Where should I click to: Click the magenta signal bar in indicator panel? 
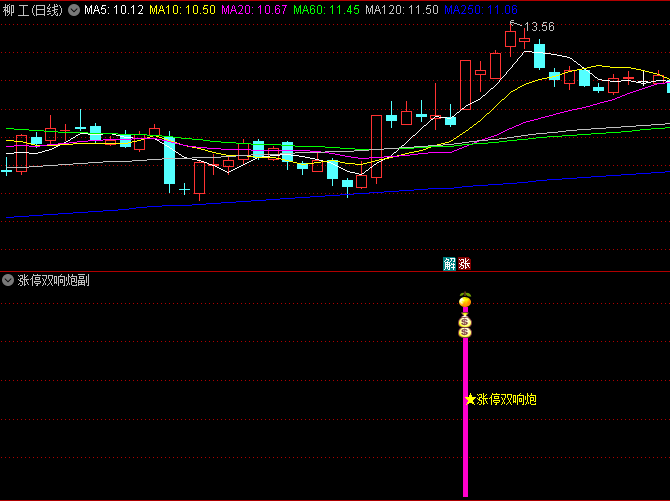pos(465,417)
